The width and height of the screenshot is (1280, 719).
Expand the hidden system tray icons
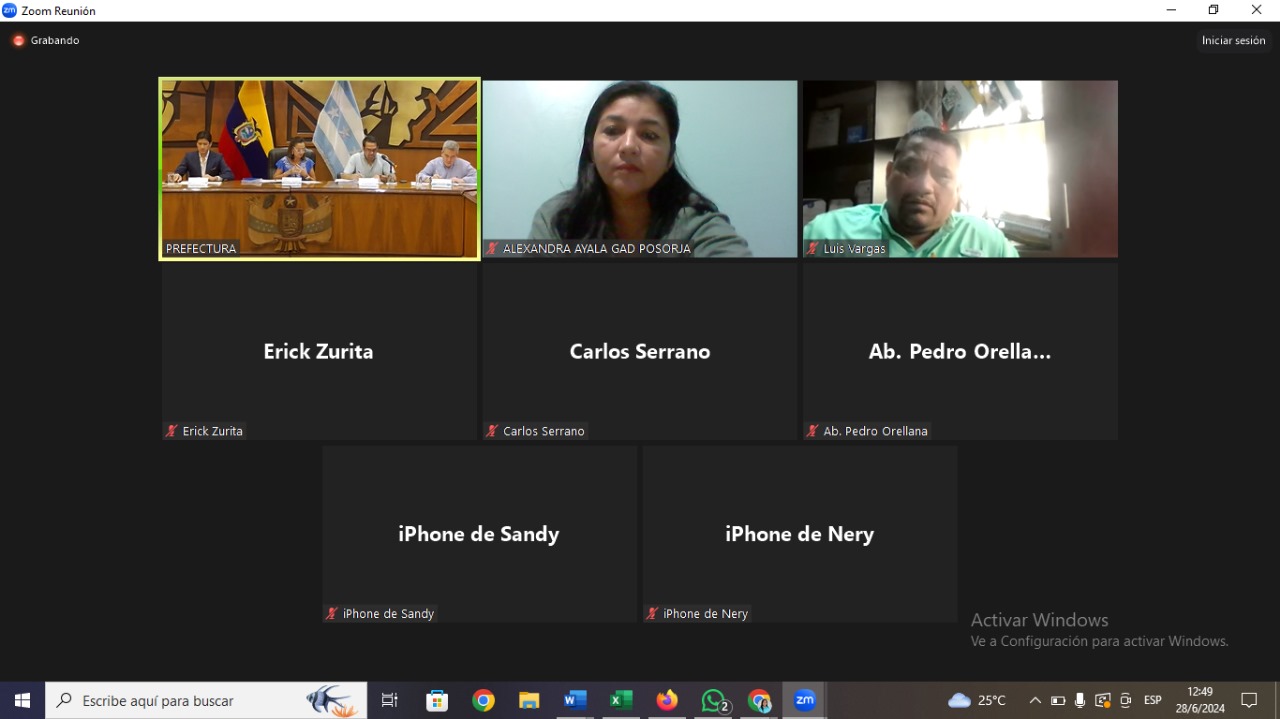pyautogui.click(x=1035, y=701)
